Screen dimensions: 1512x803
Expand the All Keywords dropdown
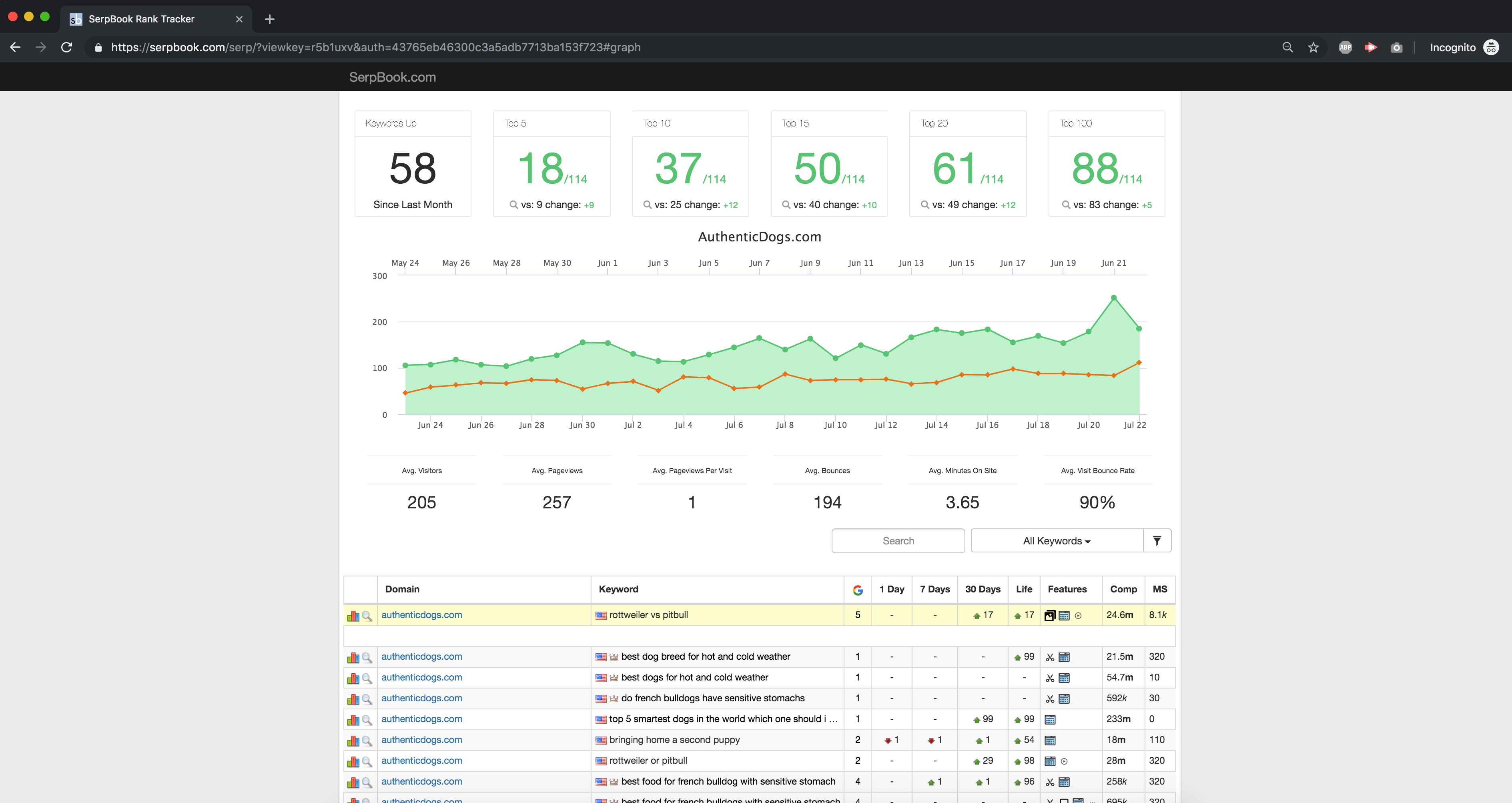click(1057, 541)
